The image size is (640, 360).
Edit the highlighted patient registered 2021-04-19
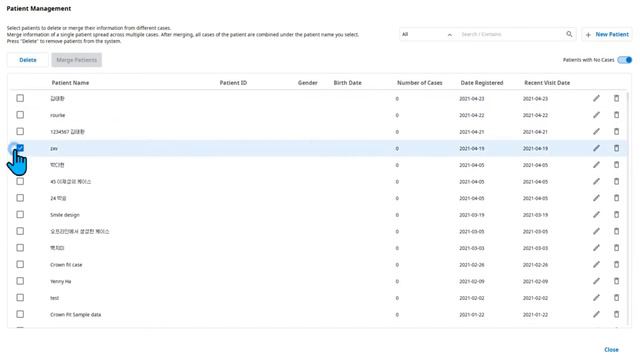(x=596, y=148)
